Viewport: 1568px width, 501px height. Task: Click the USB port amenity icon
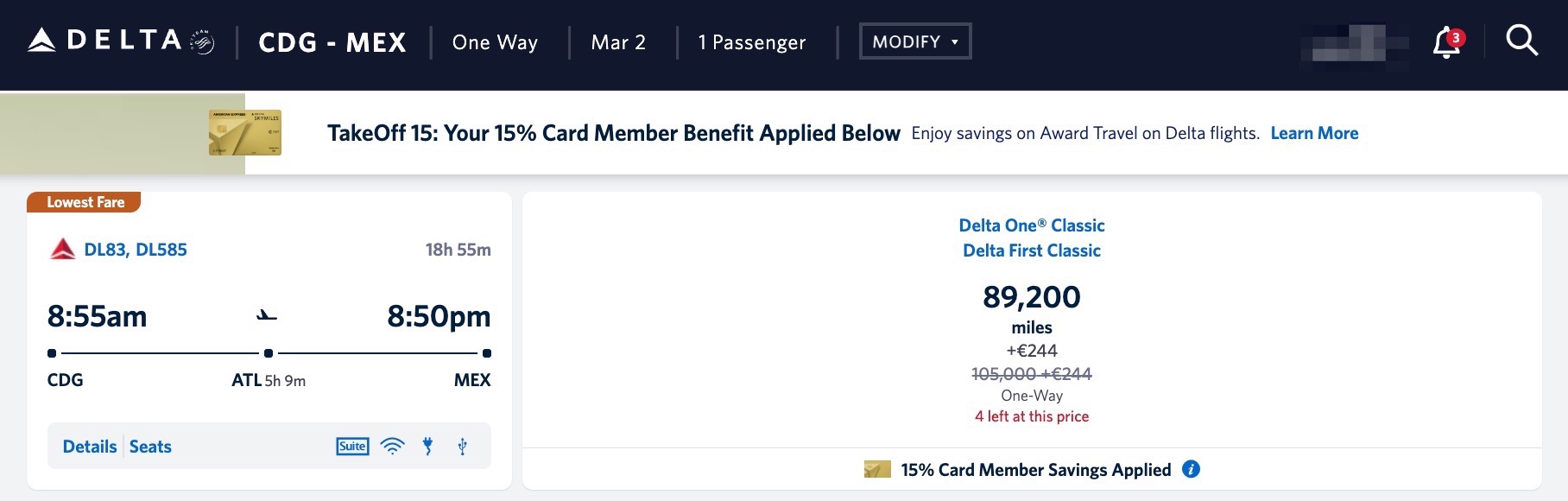pos(462,446)
